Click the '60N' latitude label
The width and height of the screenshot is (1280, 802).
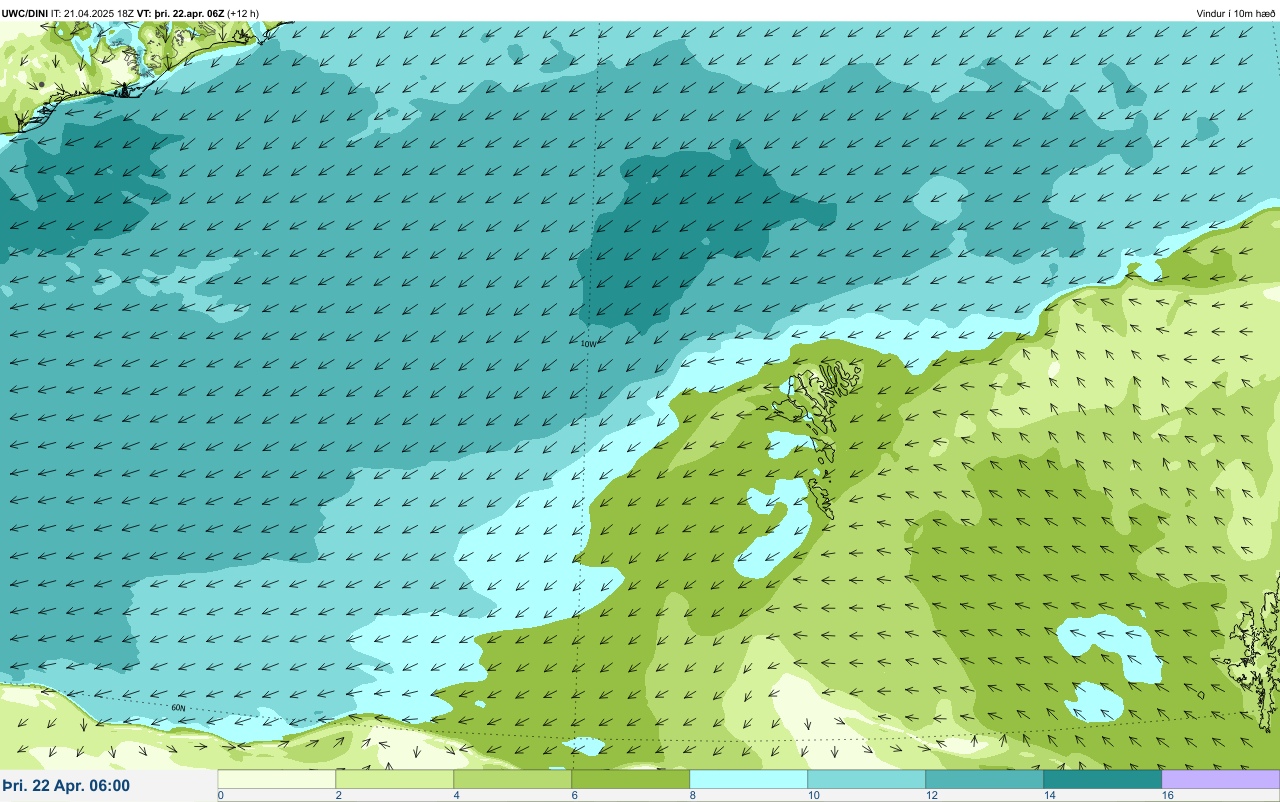pos(178,708)
